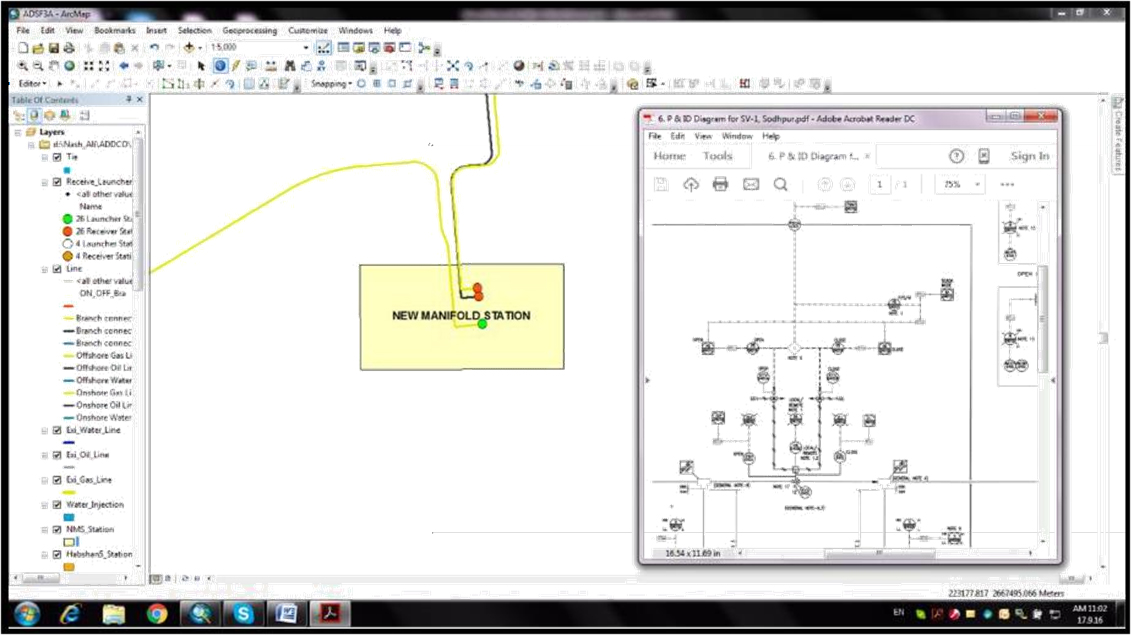Open the Geoprocessing menu

(249, 31)
